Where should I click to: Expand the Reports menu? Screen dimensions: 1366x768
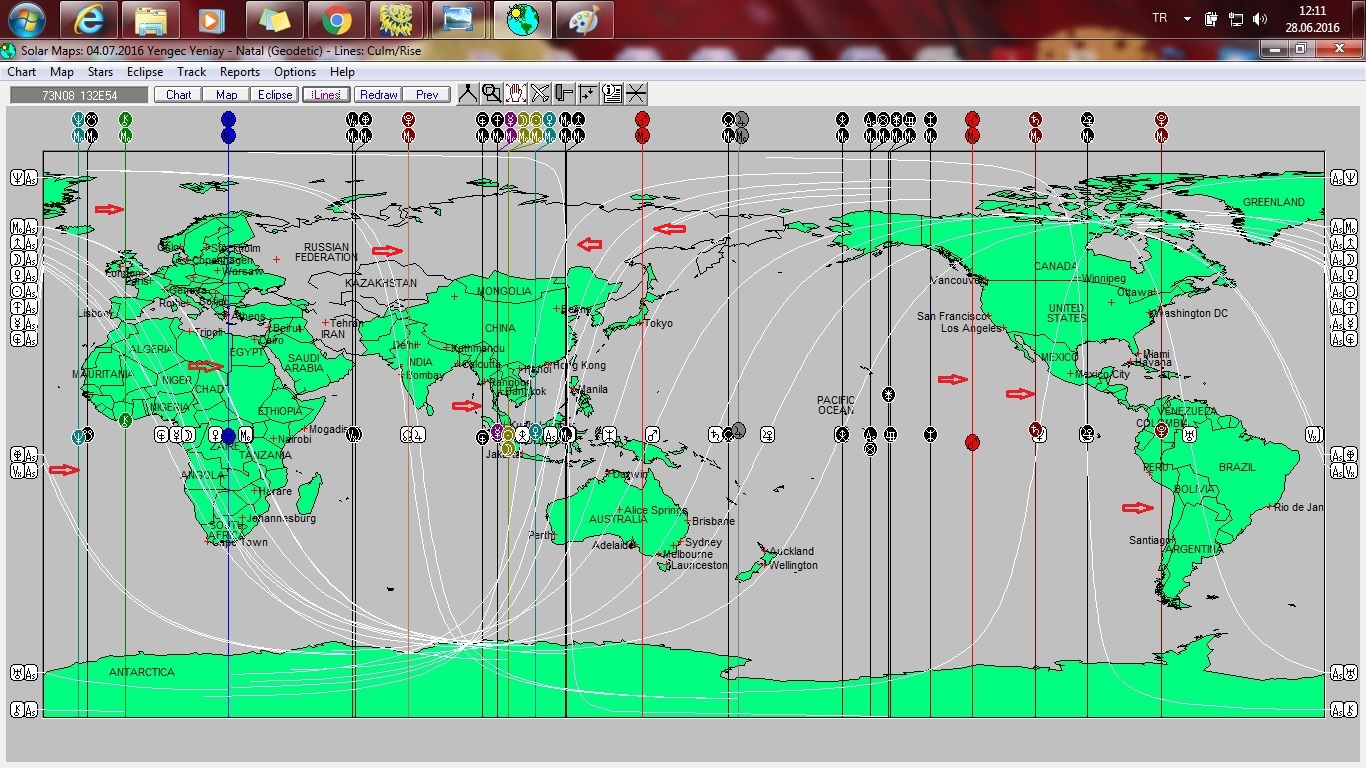point(240,72)
